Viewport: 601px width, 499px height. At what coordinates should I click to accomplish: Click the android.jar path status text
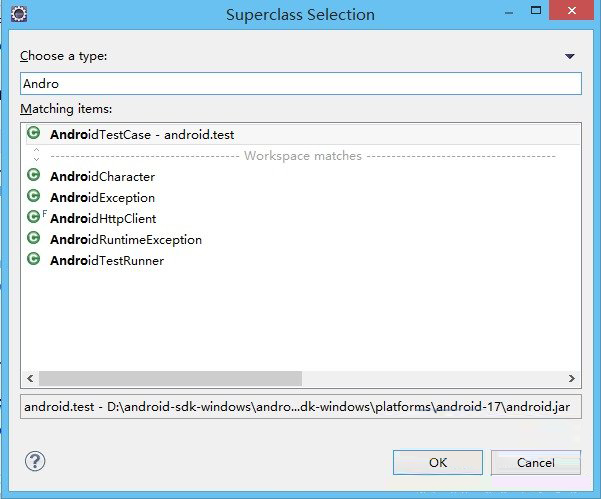tap(297, 407)
